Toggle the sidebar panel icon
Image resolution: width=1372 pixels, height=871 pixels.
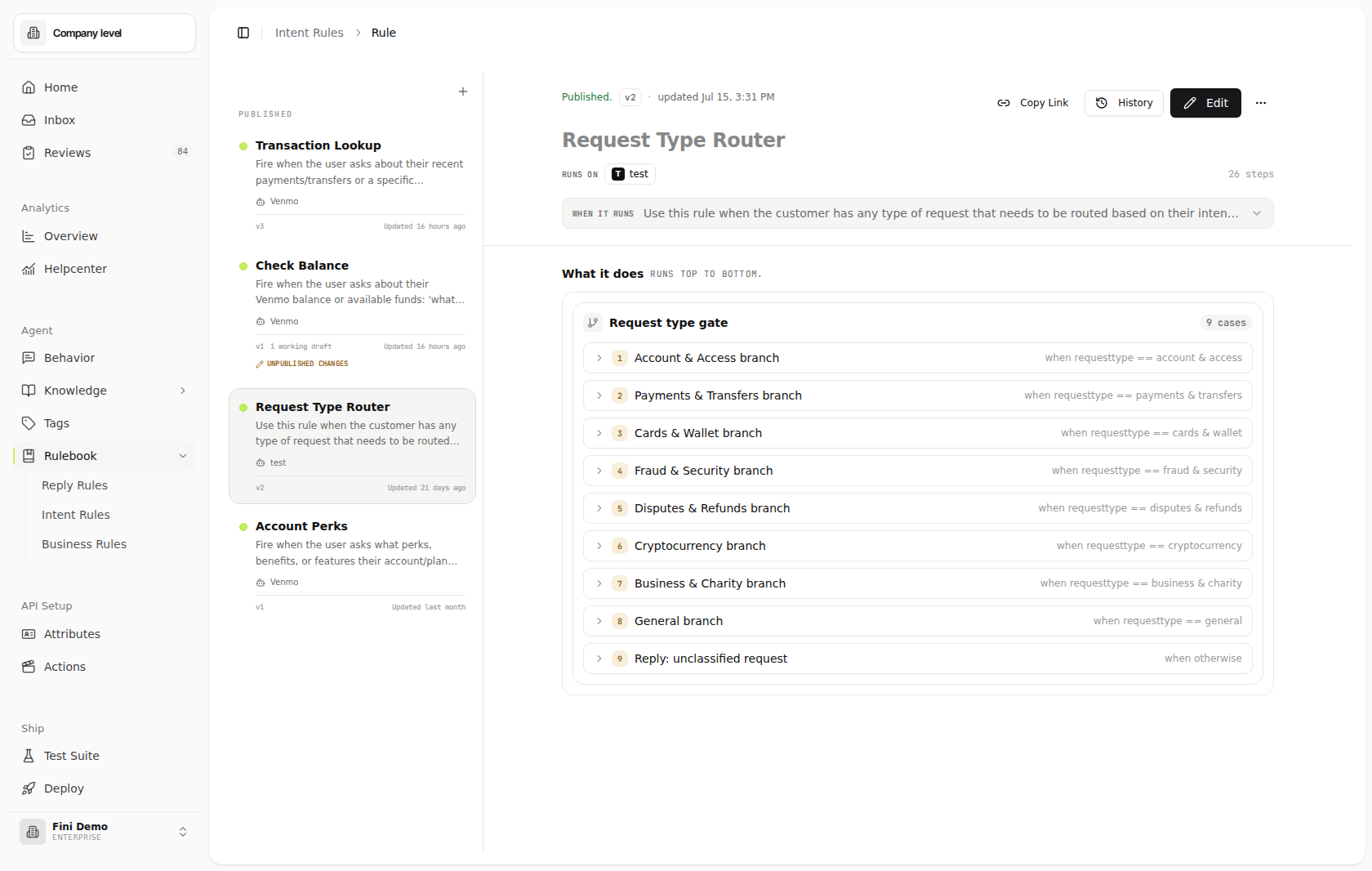tap(243, 33)
